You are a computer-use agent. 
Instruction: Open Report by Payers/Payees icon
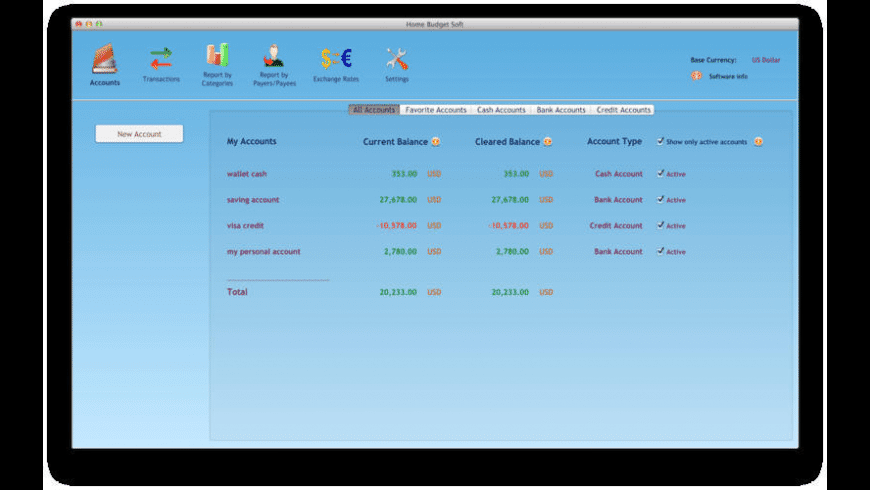click(x=274, y=55)
